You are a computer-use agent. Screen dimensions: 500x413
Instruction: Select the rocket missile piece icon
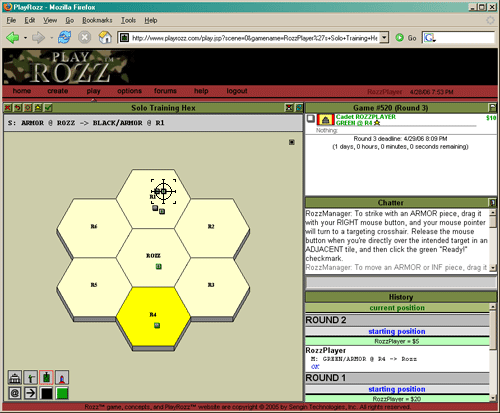pos(62,378)
